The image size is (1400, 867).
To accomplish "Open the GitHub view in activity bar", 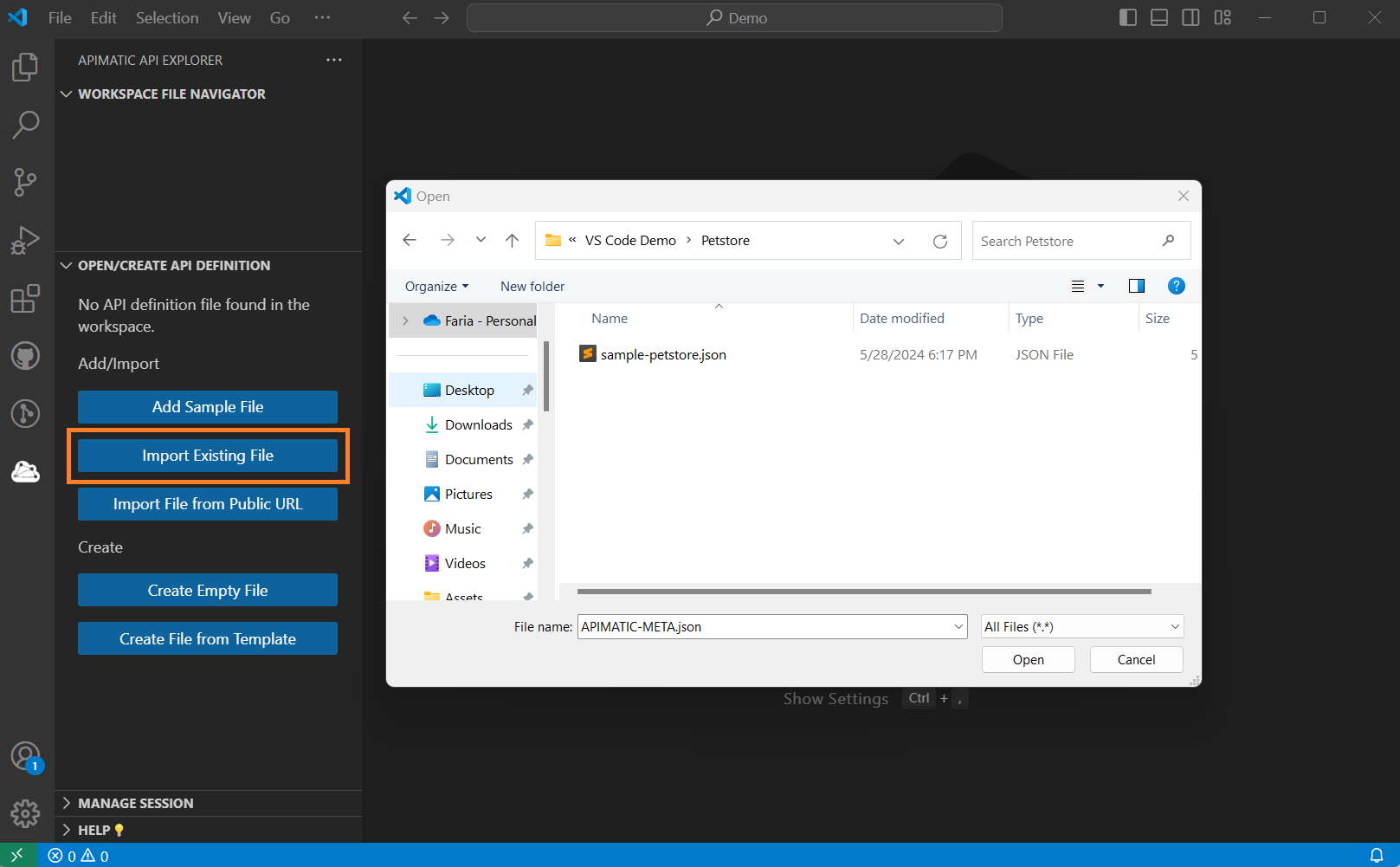I will (x=25, y=355).
